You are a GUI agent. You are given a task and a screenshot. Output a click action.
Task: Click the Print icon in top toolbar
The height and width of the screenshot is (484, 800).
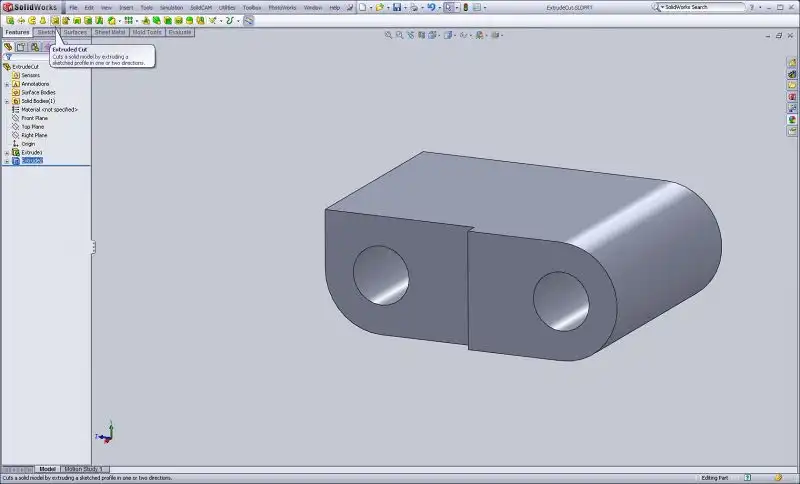[413, 7]
